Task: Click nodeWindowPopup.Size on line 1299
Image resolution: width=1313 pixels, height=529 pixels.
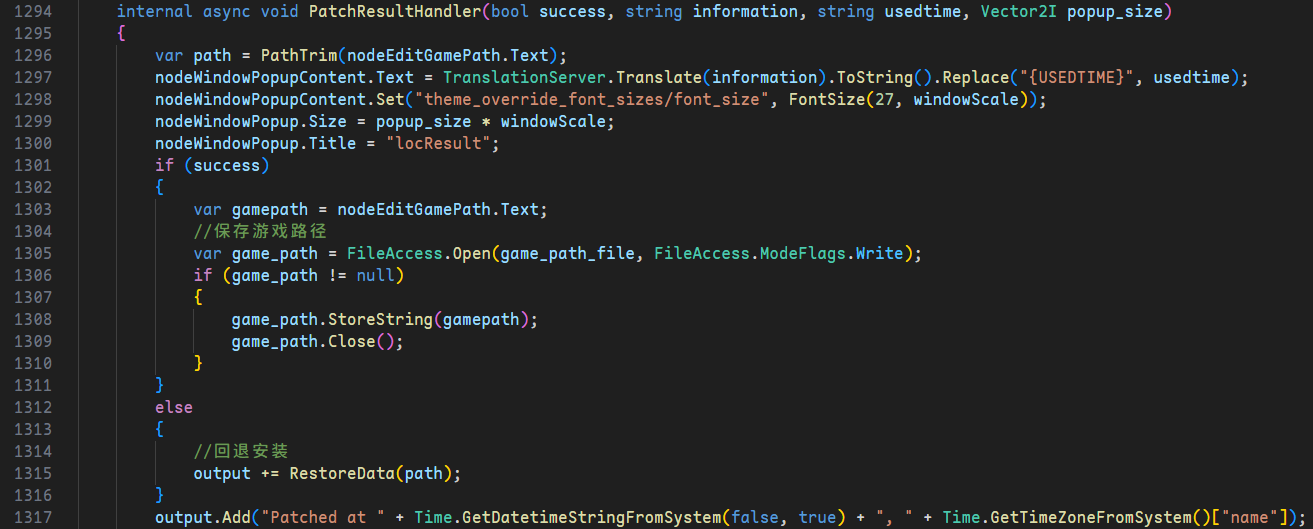Action: click(x=251, y=121)
